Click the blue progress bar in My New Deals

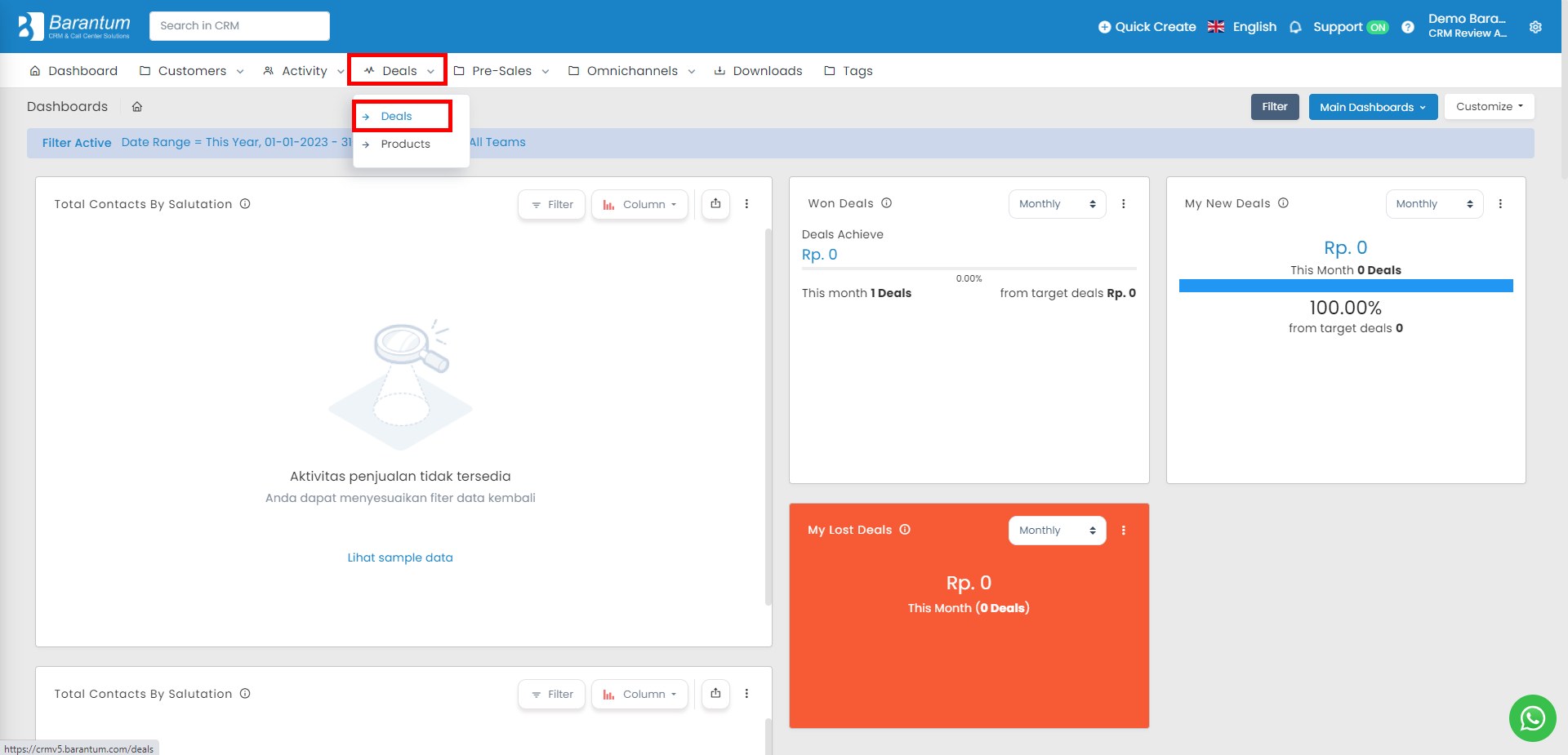pos(1345,286)
